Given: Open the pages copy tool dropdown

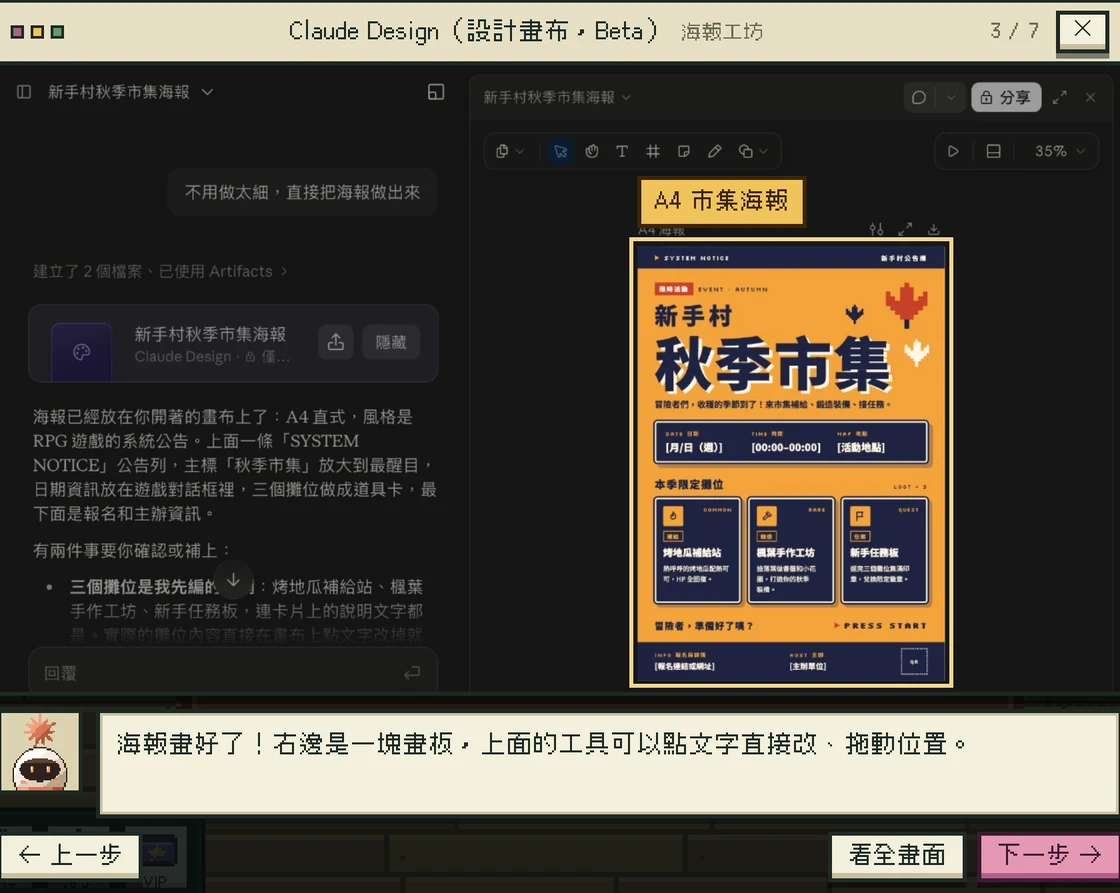Looking at the screenshot, I should (x=510, y=151).
